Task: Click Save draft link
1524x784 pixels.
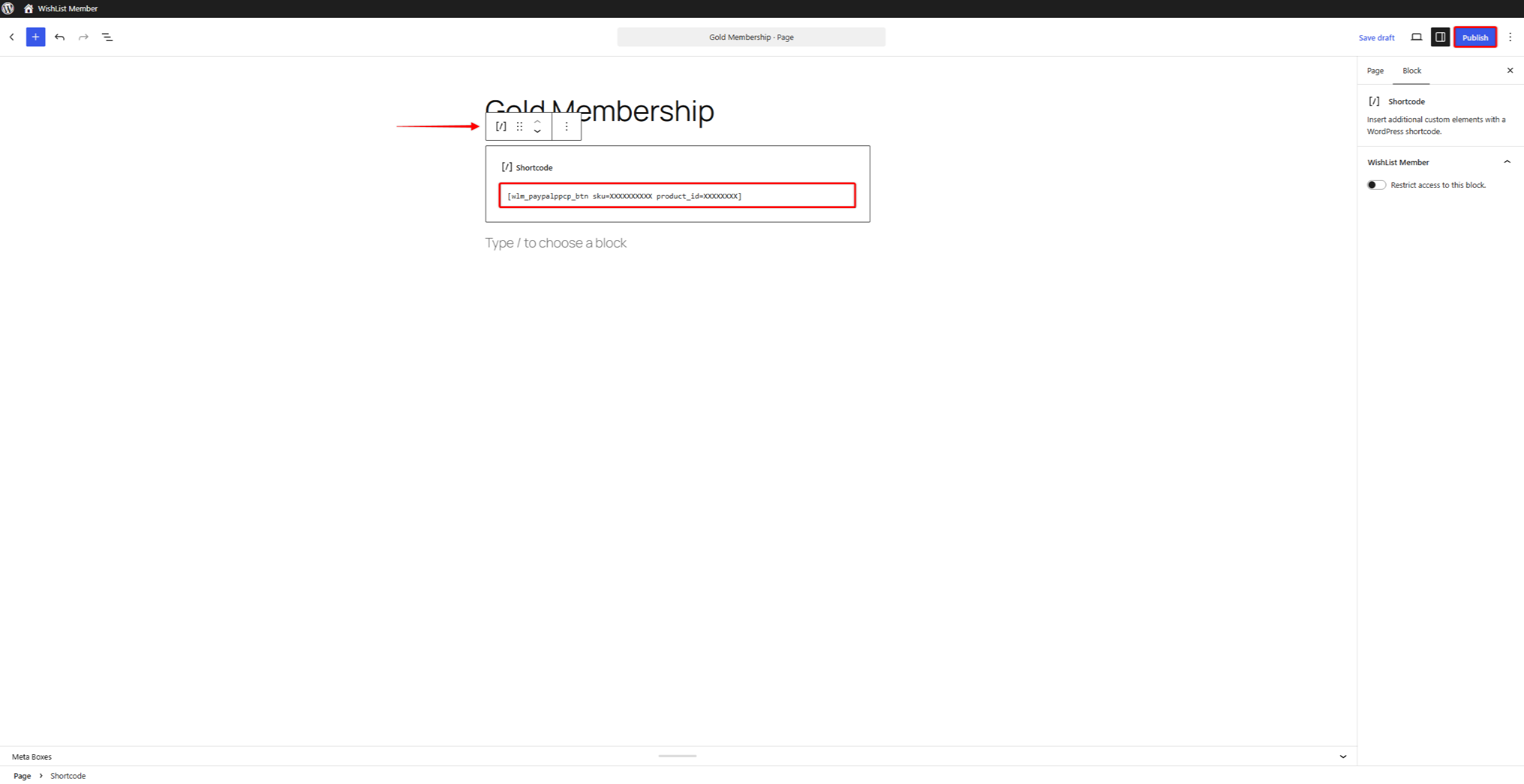Action: (1376, 38)
